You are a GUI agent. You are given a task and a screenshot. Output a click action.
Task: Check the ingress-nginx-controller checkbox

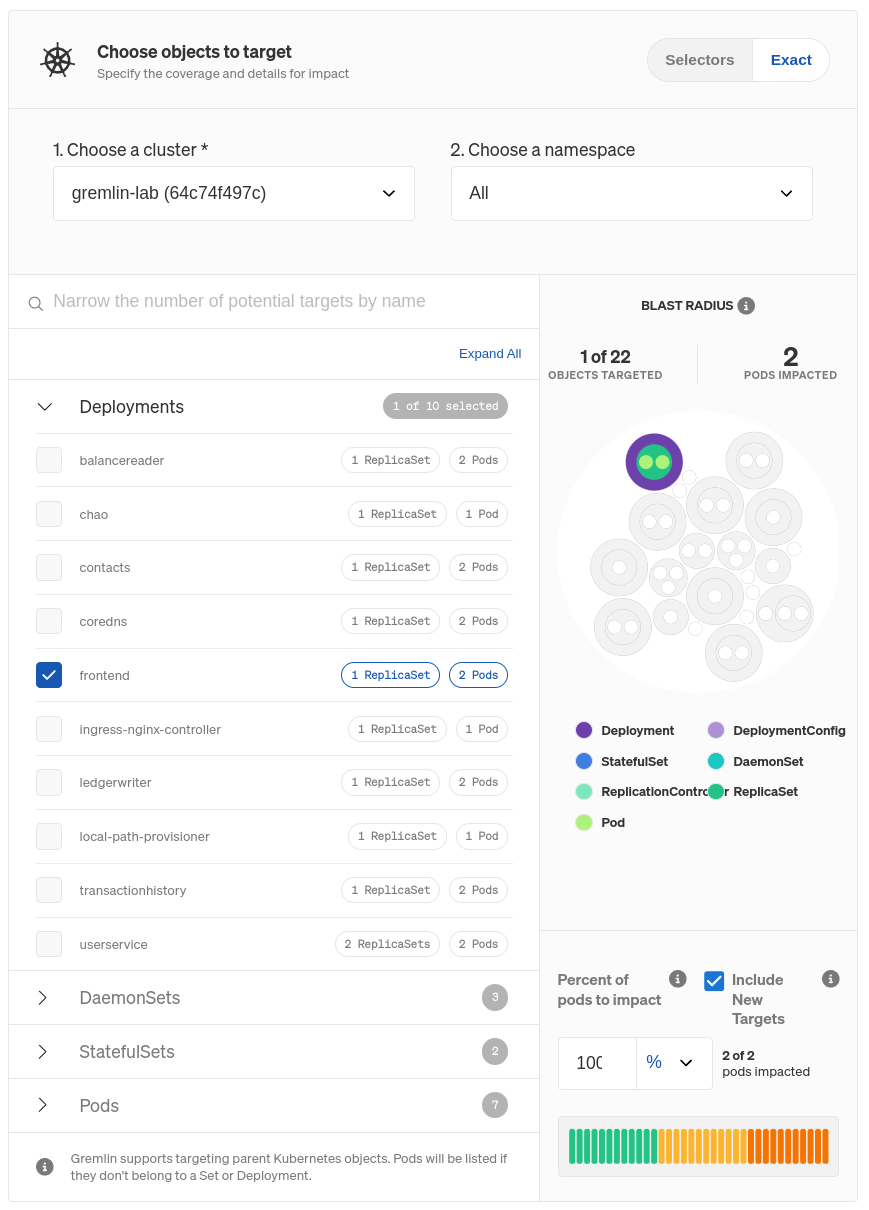tap(49, 729)
